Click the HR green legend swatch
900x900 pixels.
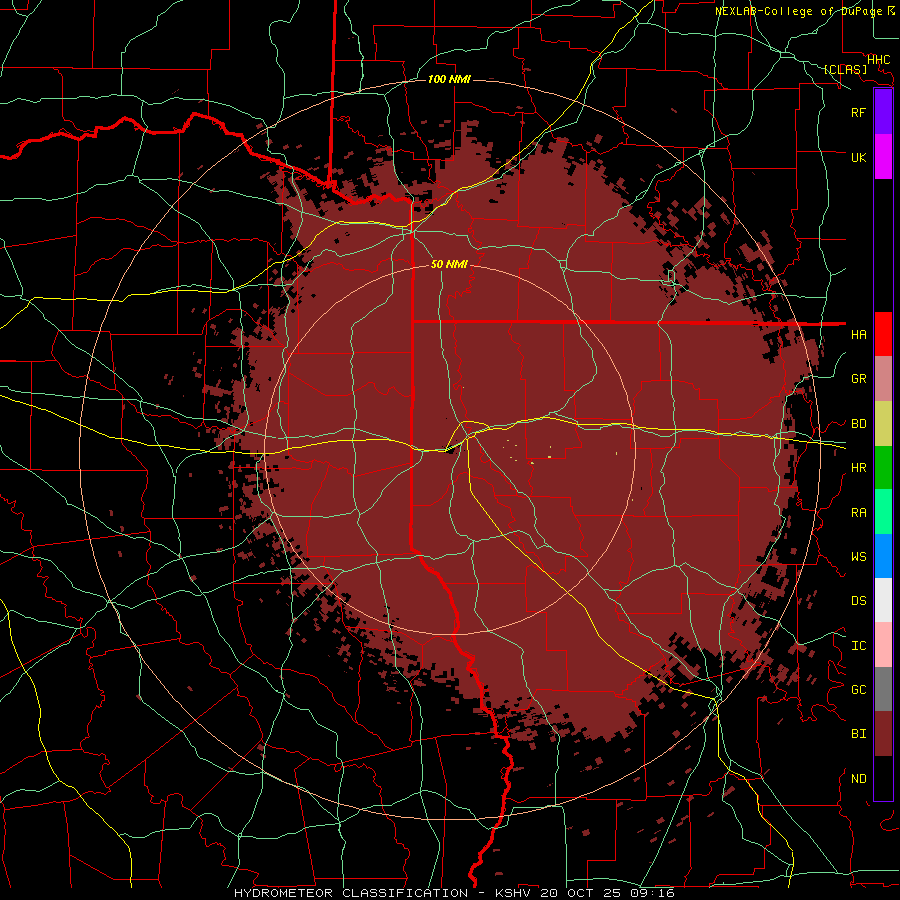(883, 467)
